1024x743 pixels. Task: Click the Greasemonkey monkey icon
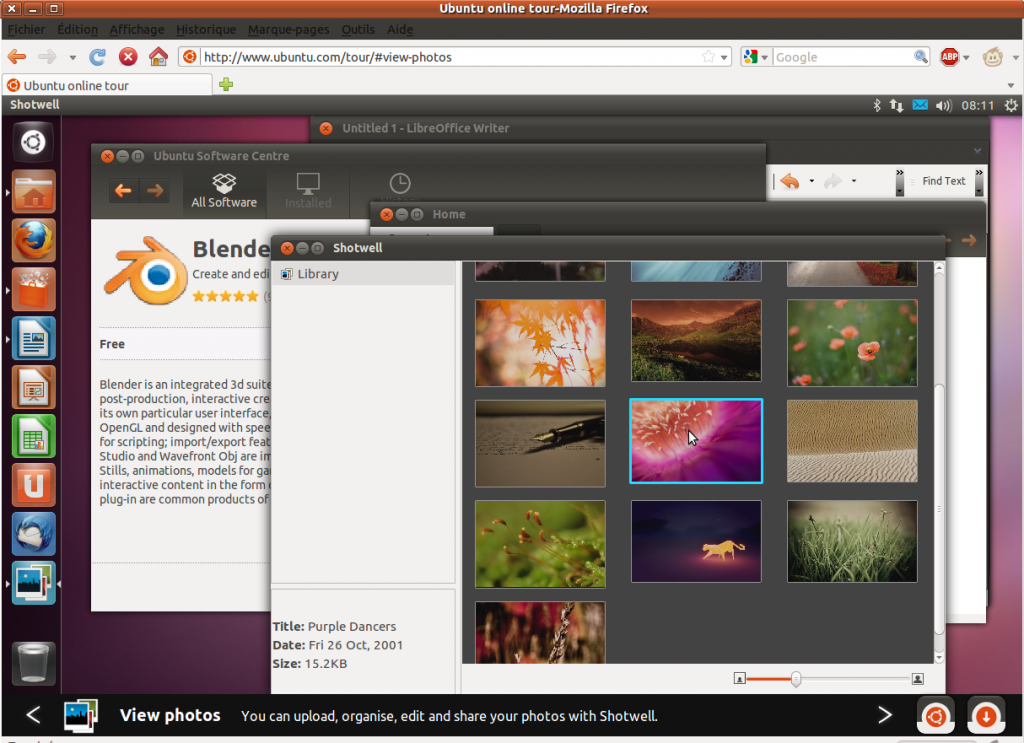click(x=993, y=57)
